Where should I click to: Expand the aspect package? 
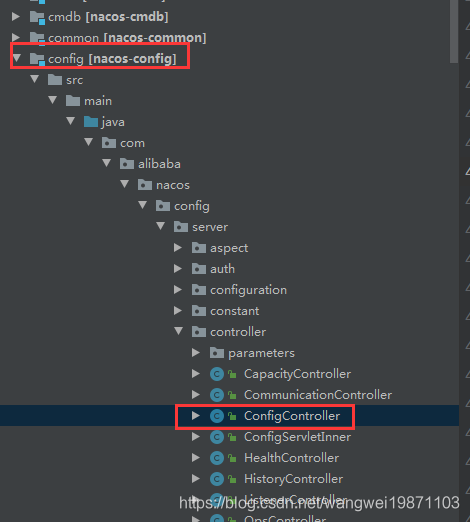[x=178, y=248]
